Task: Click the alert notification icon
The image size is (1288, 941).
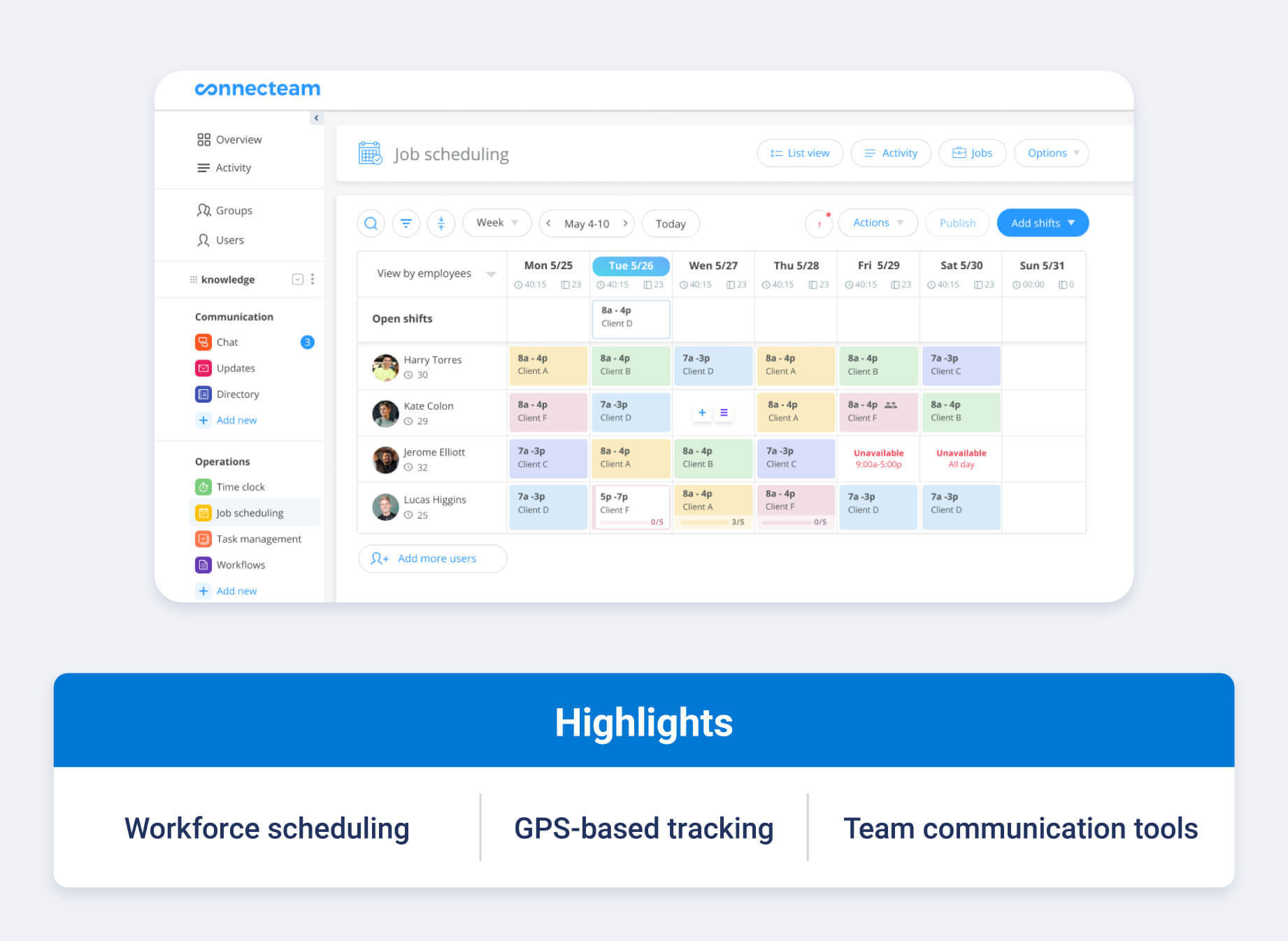Action: [x=819, y=223]
